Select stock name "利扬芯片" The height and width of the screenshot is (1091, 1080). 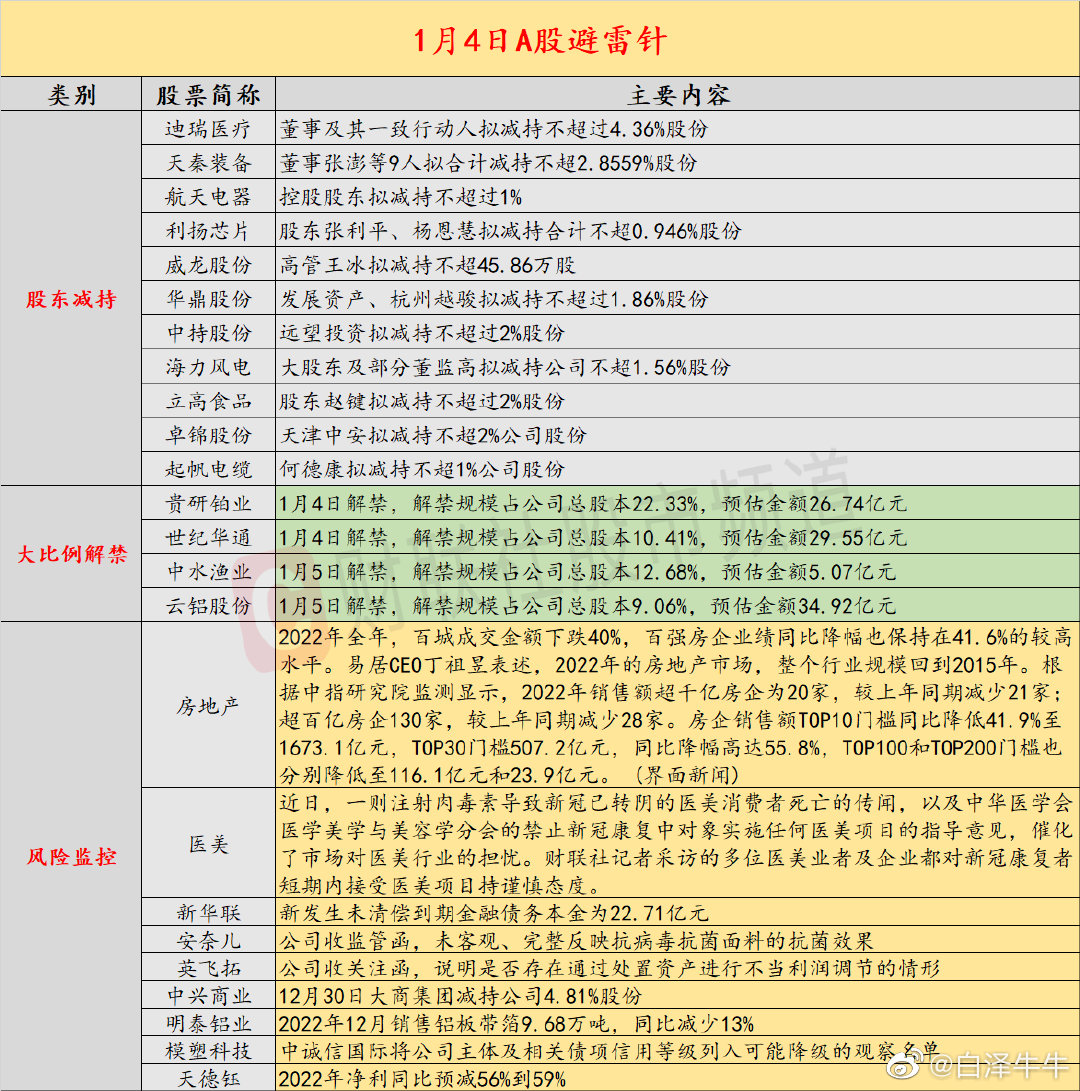pos(208,231)
